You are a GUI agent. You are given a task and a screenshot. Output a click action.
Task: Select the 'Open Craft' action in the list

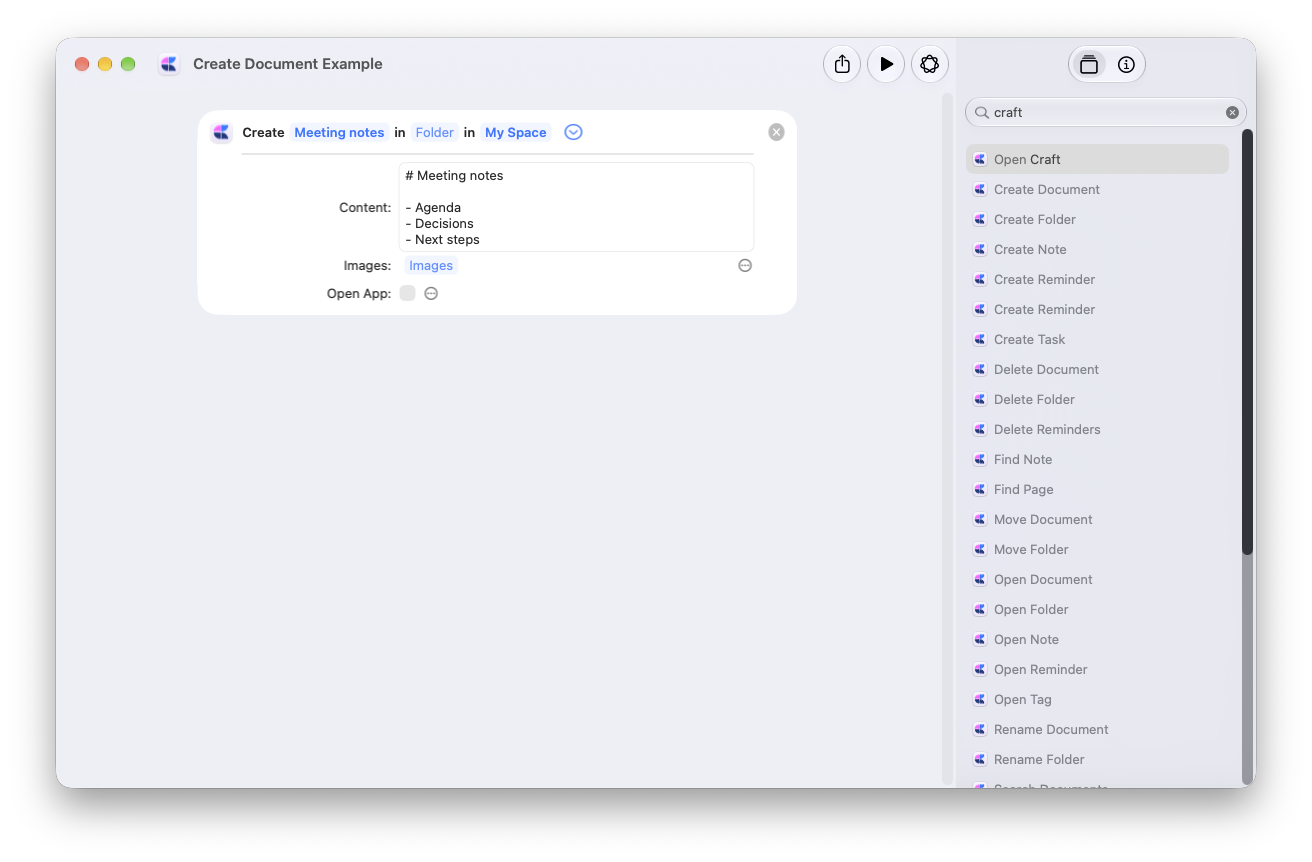tap(1097, 159)
